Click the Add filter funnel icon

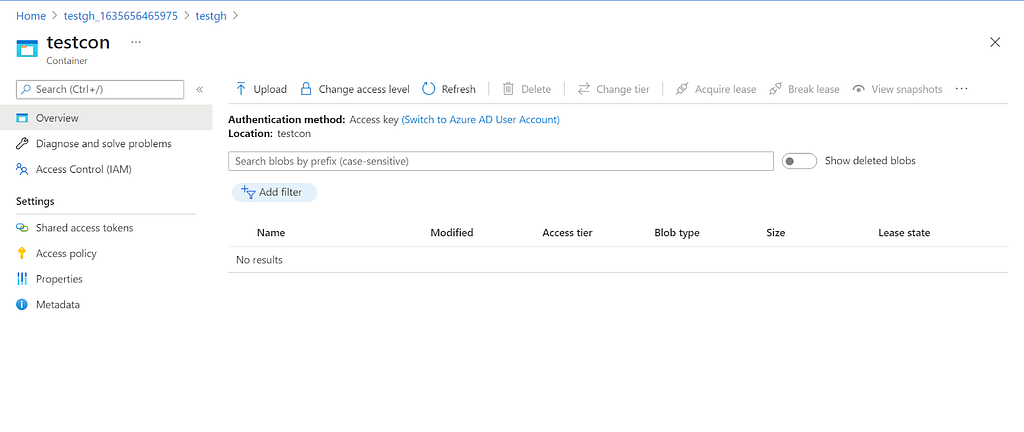(248, 192)
